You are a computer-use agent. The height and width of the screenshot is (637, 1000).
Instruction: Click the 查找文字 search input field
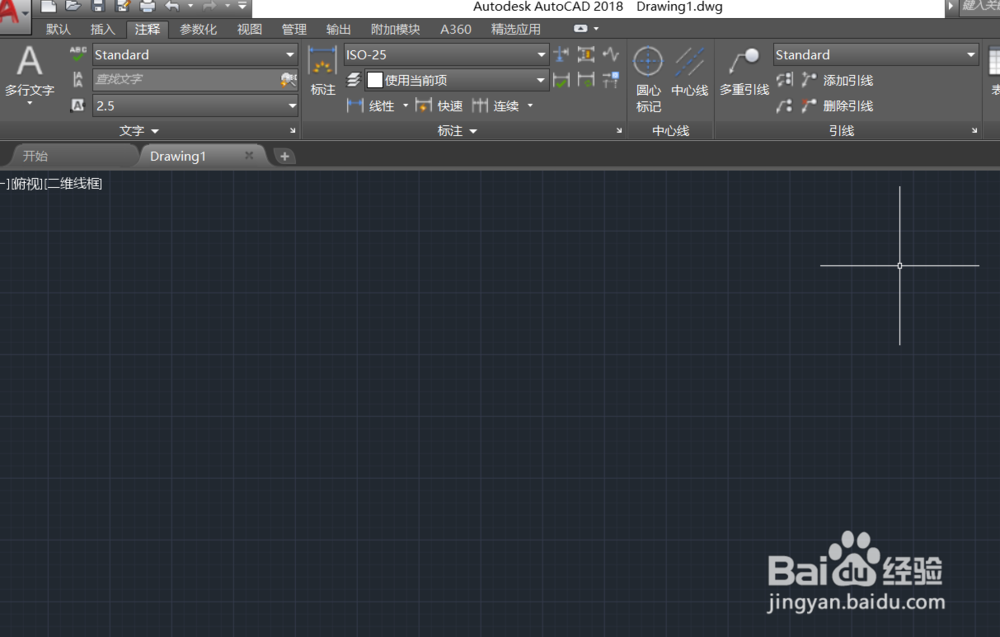(185, 80)
